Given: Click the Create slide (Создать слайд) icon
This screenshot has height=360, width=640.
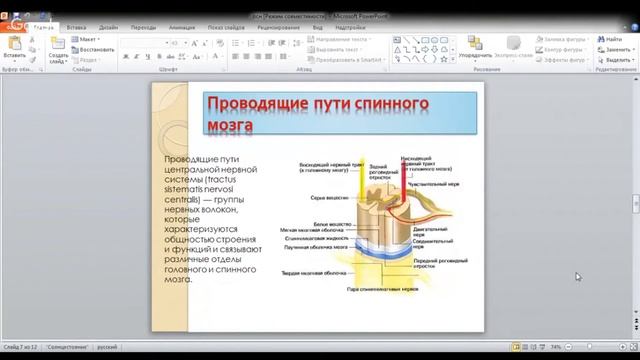Looking at the screenshot, I should tap(58, 43).
